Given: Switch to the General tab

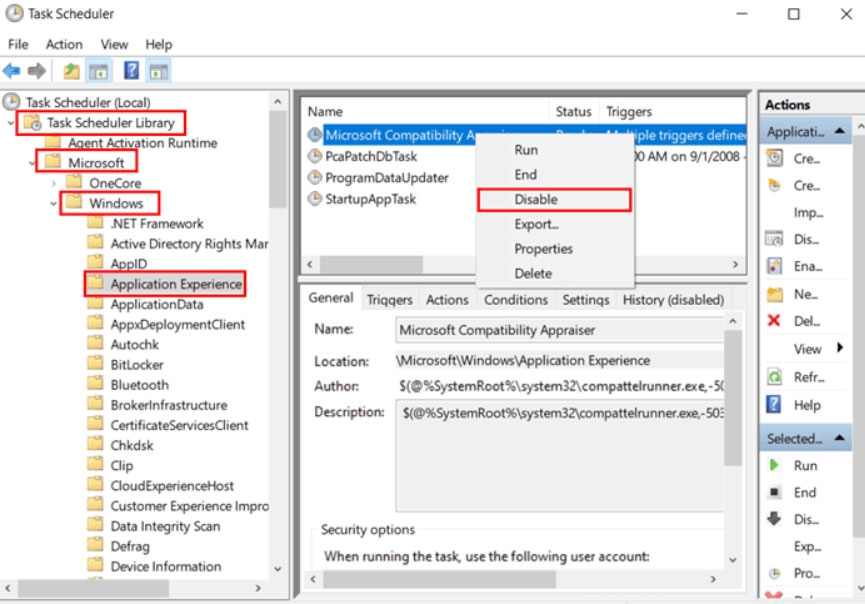Looking at the screenshot, I should [x=330, y=298].
